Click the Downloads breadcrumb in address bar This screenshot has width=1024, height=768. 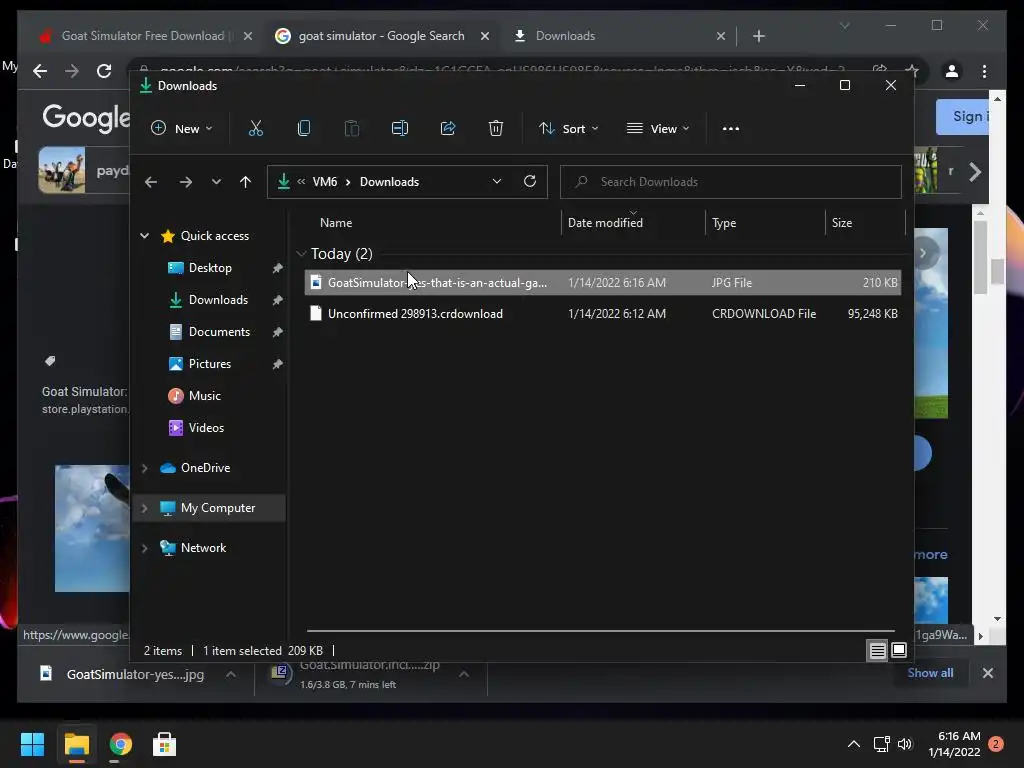389,182
